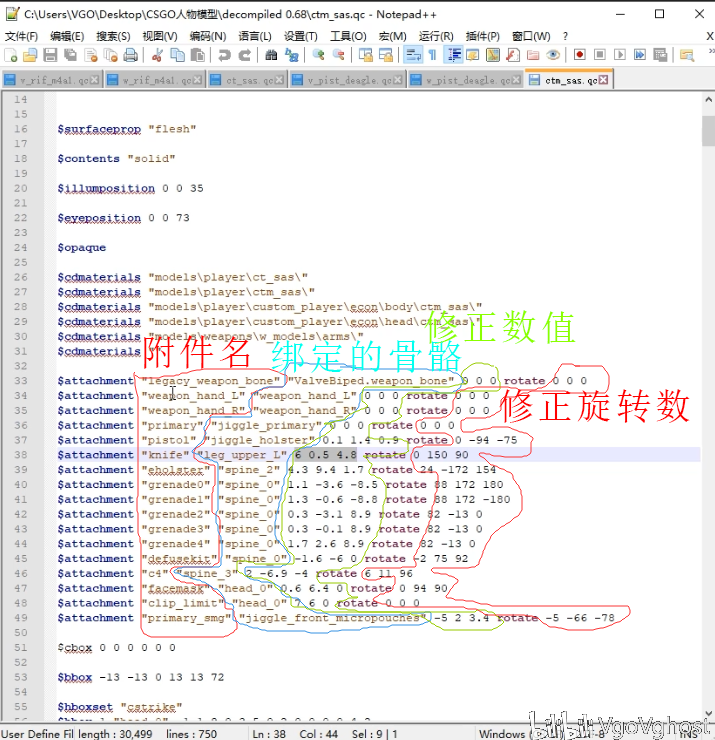The height and width of the screenshot is (740, 715).
Task: Click the $surfaceprop "flesh" line
Action: pos(126,129)
